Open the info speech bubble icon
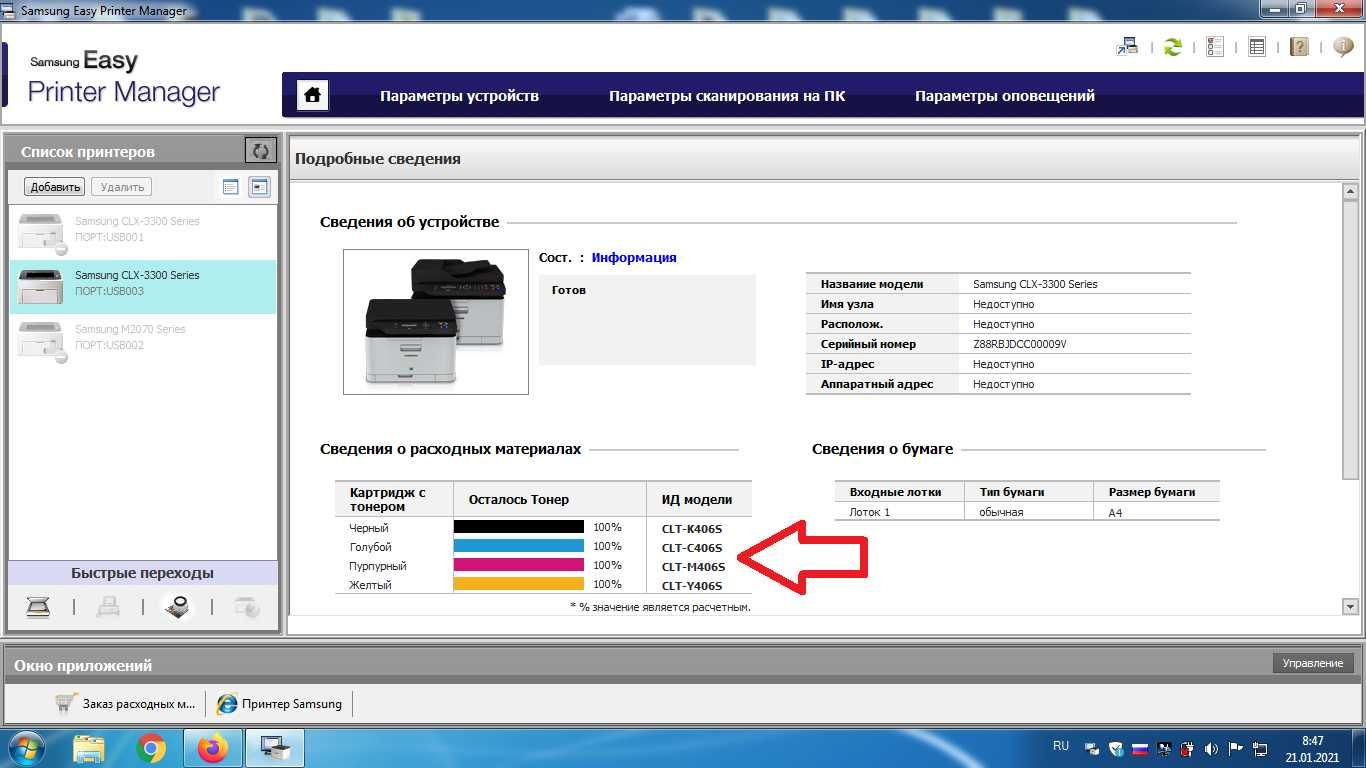This screenshot has height=768, width=1366. tap(1342, 47)
